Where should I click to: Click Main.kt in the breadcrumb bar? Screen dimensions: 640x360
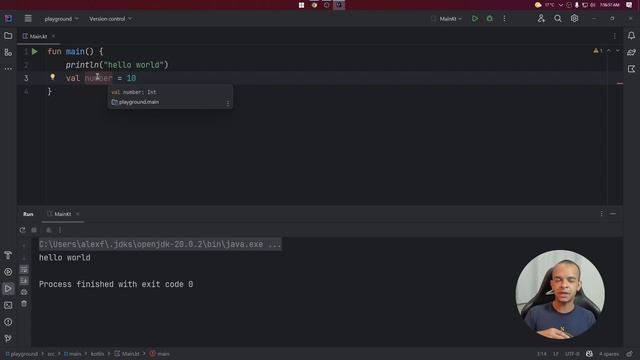click(127, 354)
